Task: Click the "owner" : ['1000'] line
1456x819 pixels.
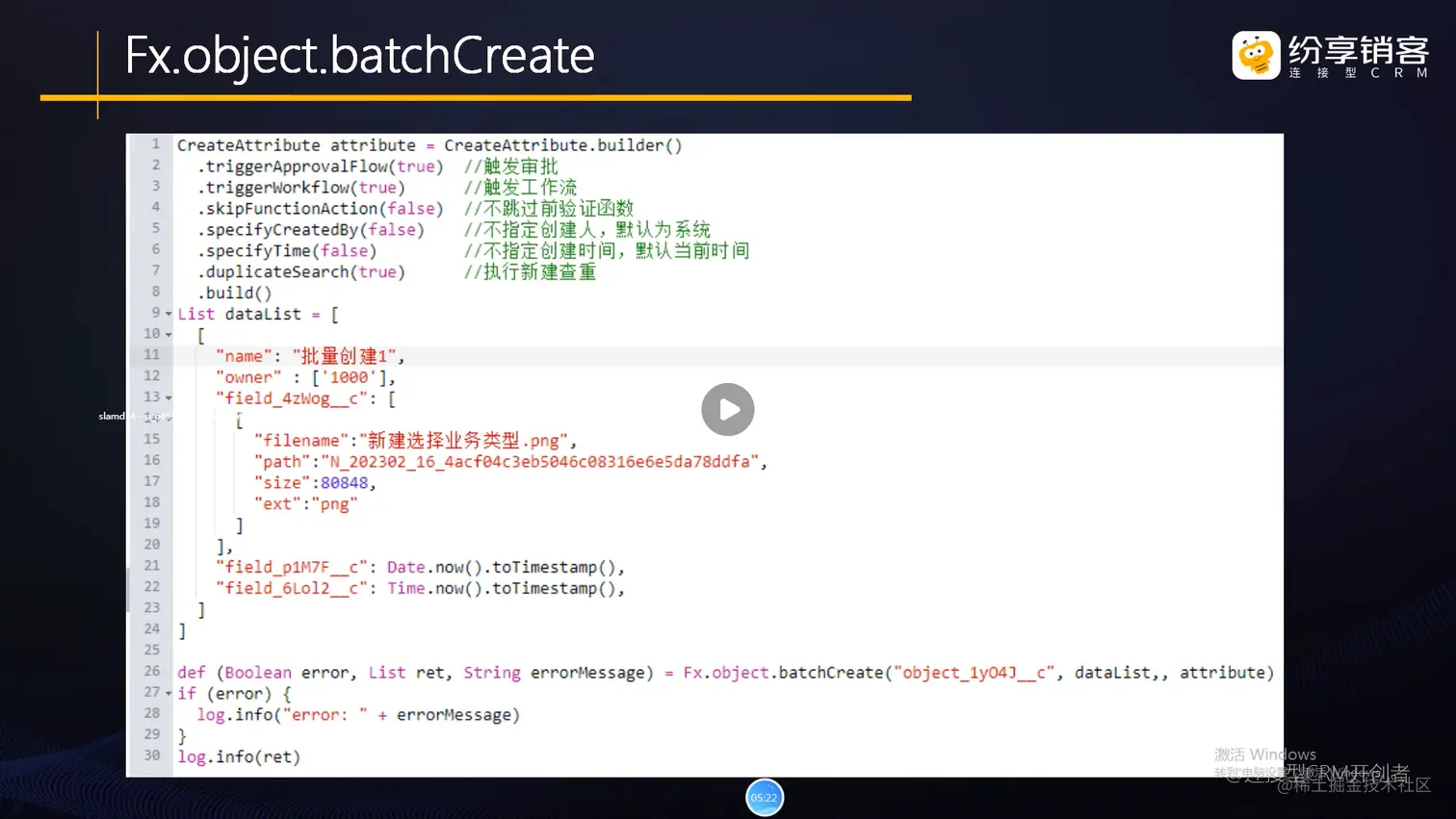Action: click(305, 377)
